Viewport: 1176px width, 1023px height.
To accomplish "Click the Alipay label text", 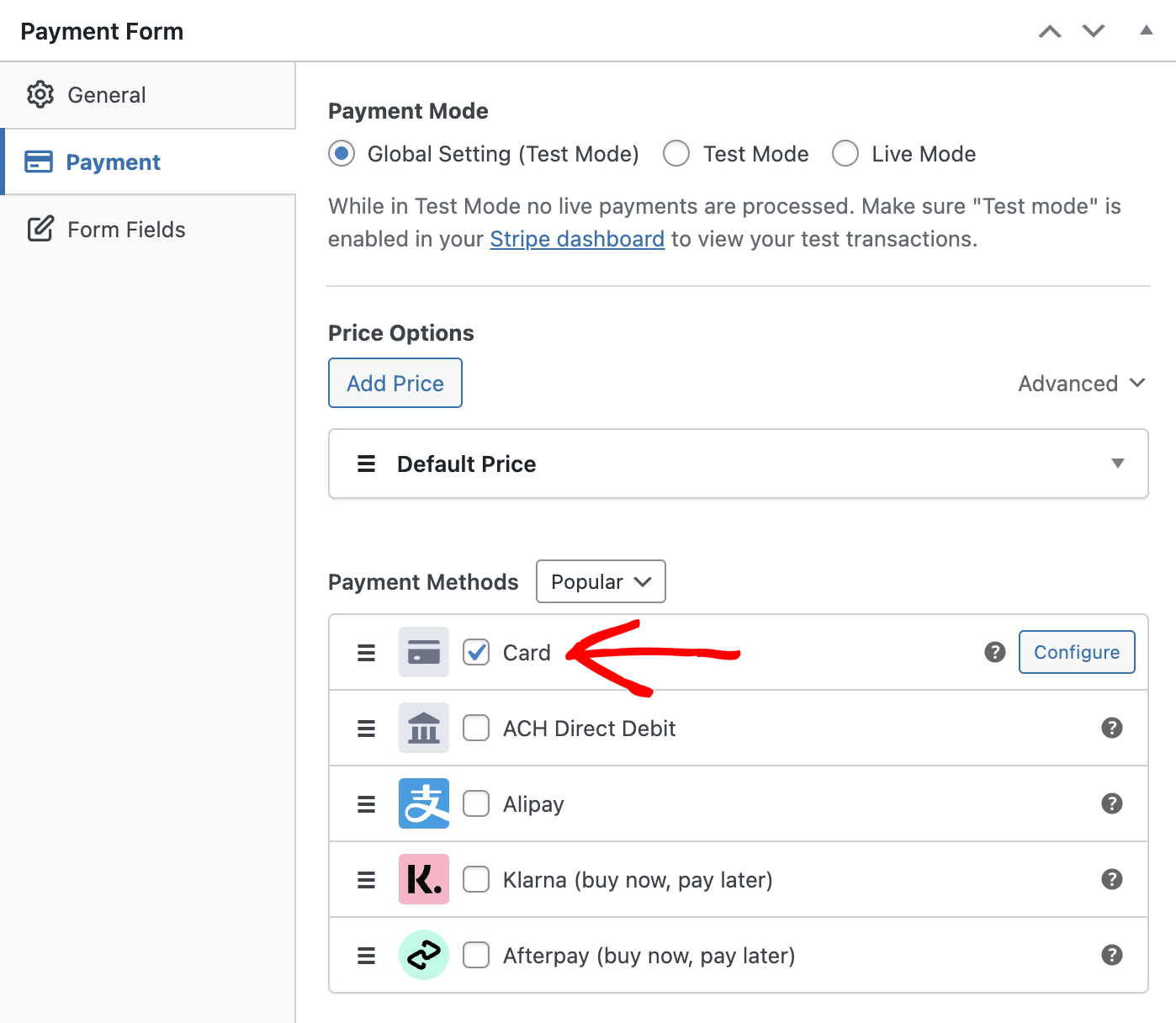I will click(x=533, y=804).
